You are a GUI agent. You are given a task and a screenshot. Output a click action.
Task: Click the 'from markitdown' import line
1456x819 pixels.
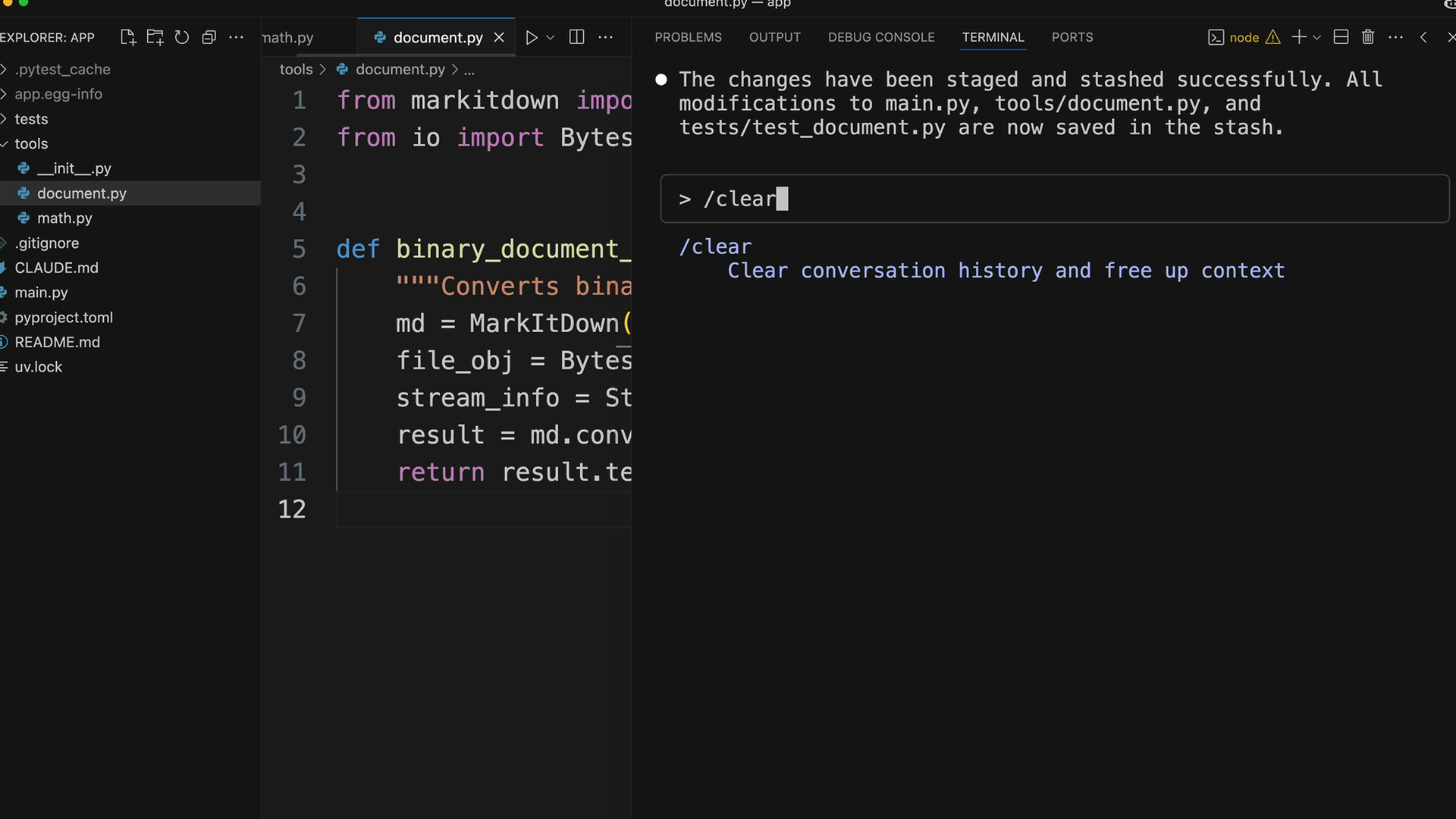pos(484,100)
